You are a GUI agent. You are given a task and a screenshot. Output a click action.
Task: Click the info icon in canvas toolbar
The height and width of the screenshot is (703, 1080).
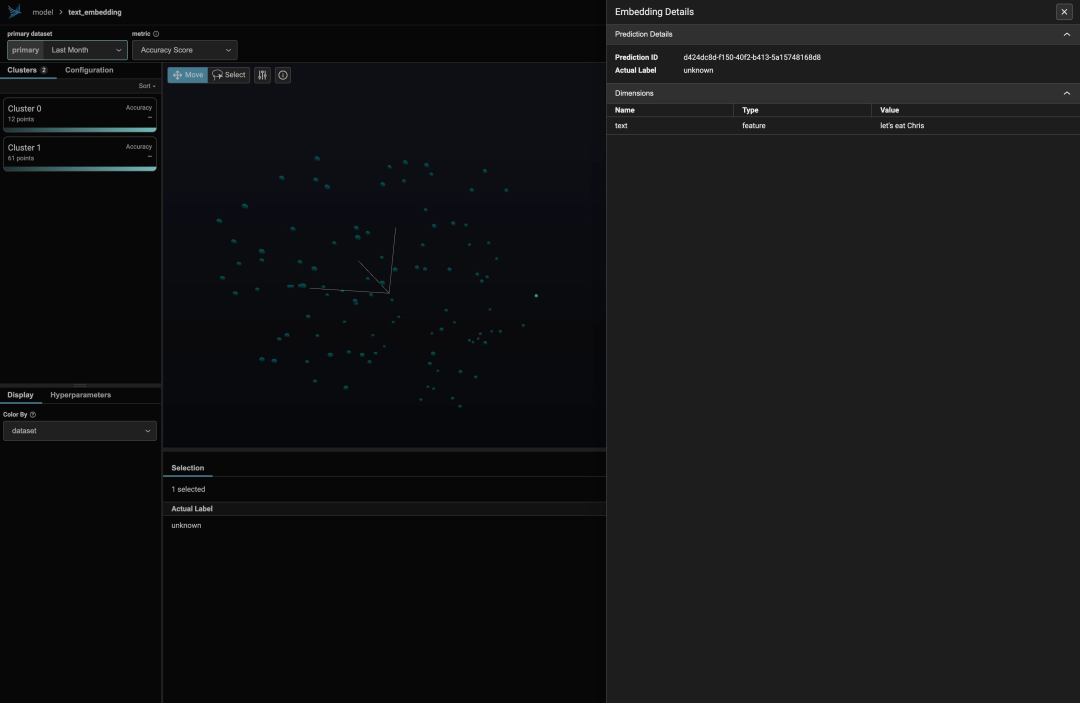[282, 75]
